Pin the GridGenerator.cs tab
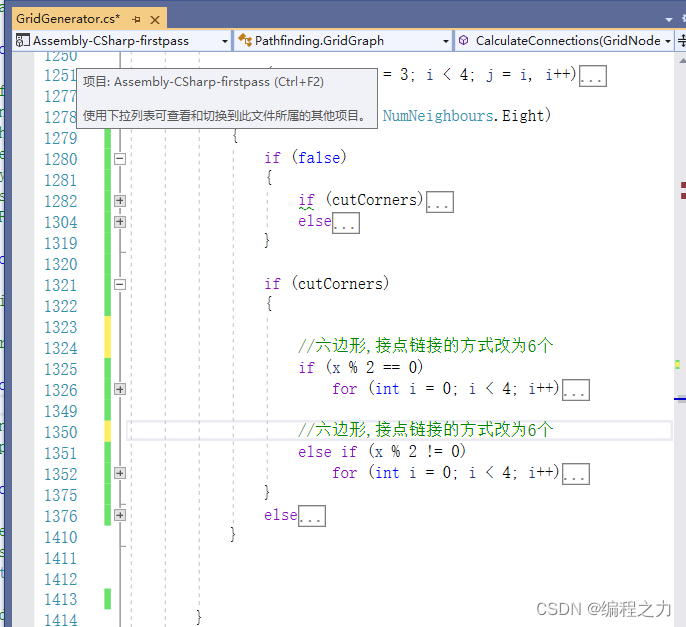 pyautogui.click(x=136, y=19)
